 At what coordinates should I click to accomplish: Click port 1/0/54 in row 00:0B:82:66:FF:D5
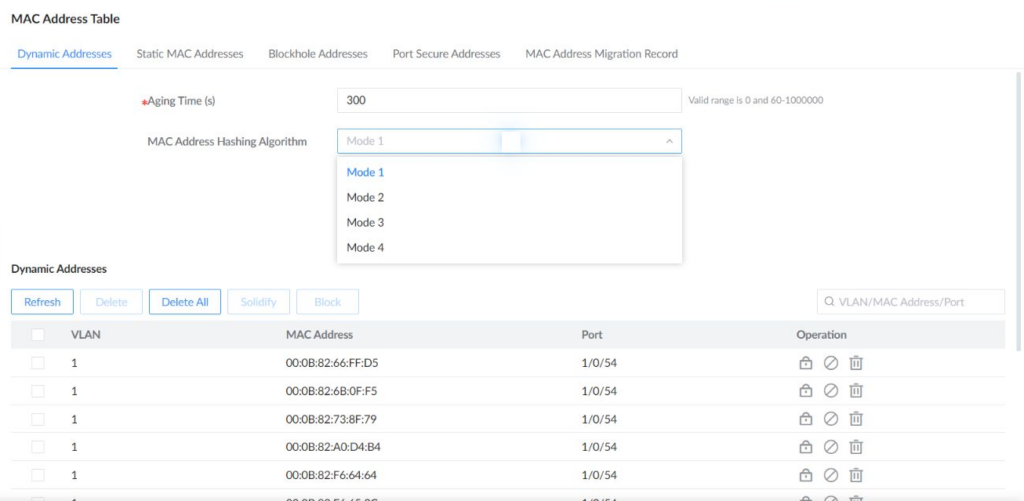[599, 363]
